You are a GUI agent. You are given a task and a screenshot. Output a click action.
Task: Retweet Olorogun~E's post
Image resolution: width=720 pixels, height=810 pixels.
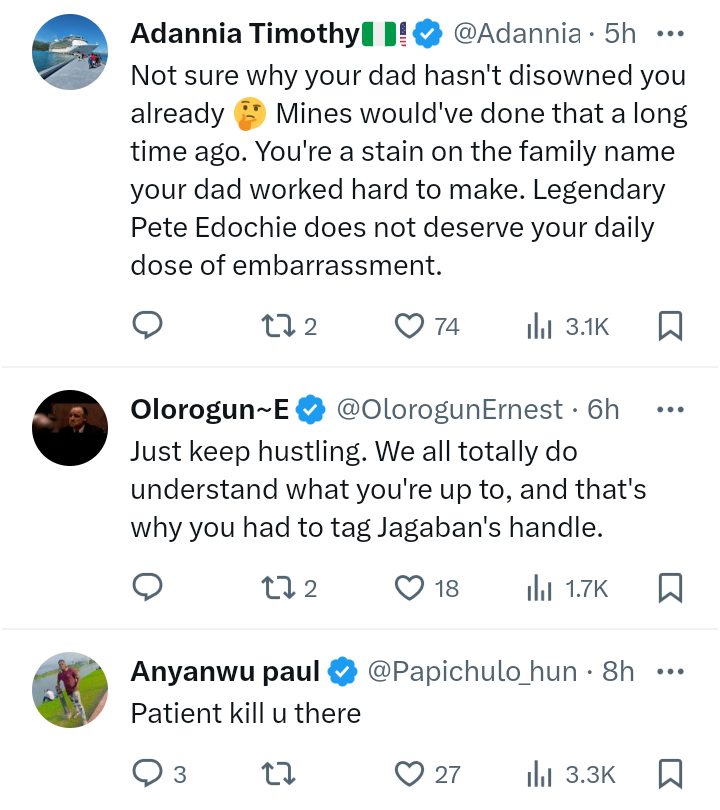pos(275,587)
